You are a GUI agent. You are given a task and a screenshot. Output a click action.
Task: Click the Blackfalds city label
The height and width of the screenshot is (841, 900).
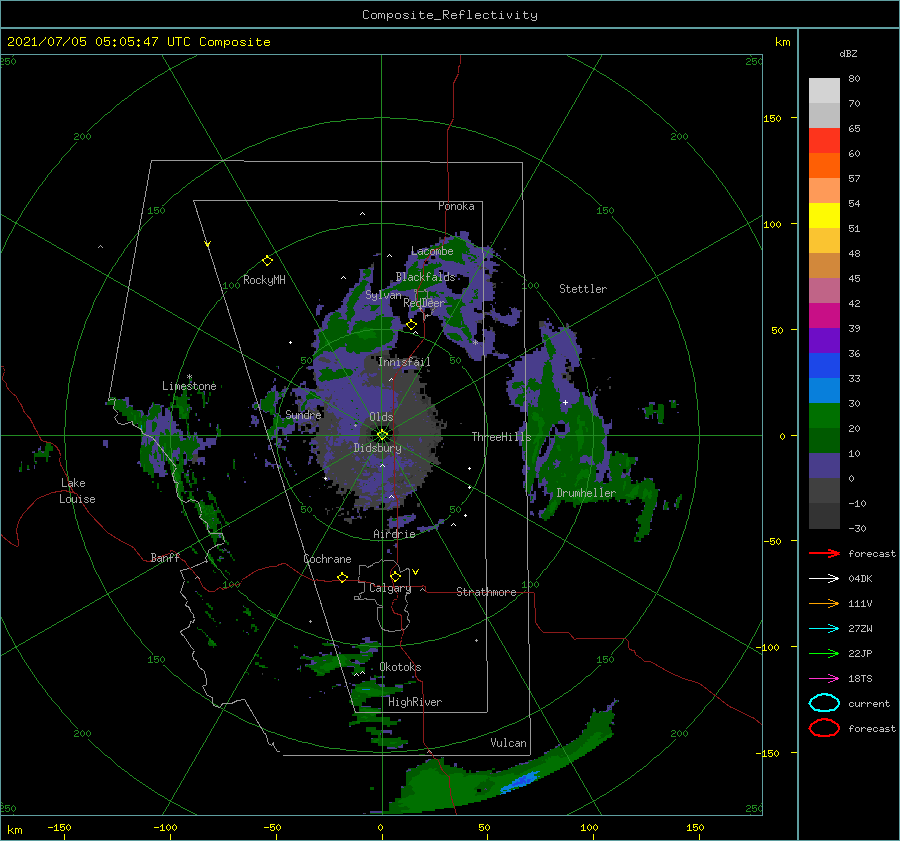[425, 277]
